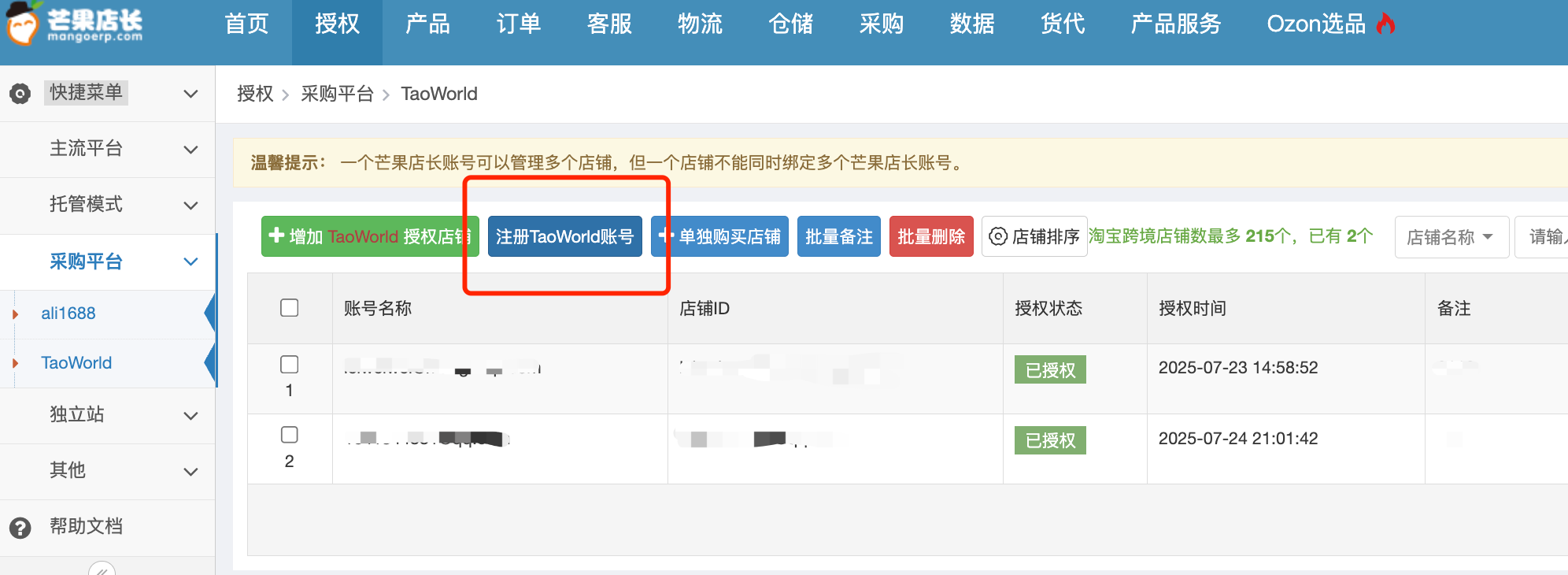Click the TaoWorld breadcrumb text
Screen dimensions: 1568x575
[x=439, y=94]
